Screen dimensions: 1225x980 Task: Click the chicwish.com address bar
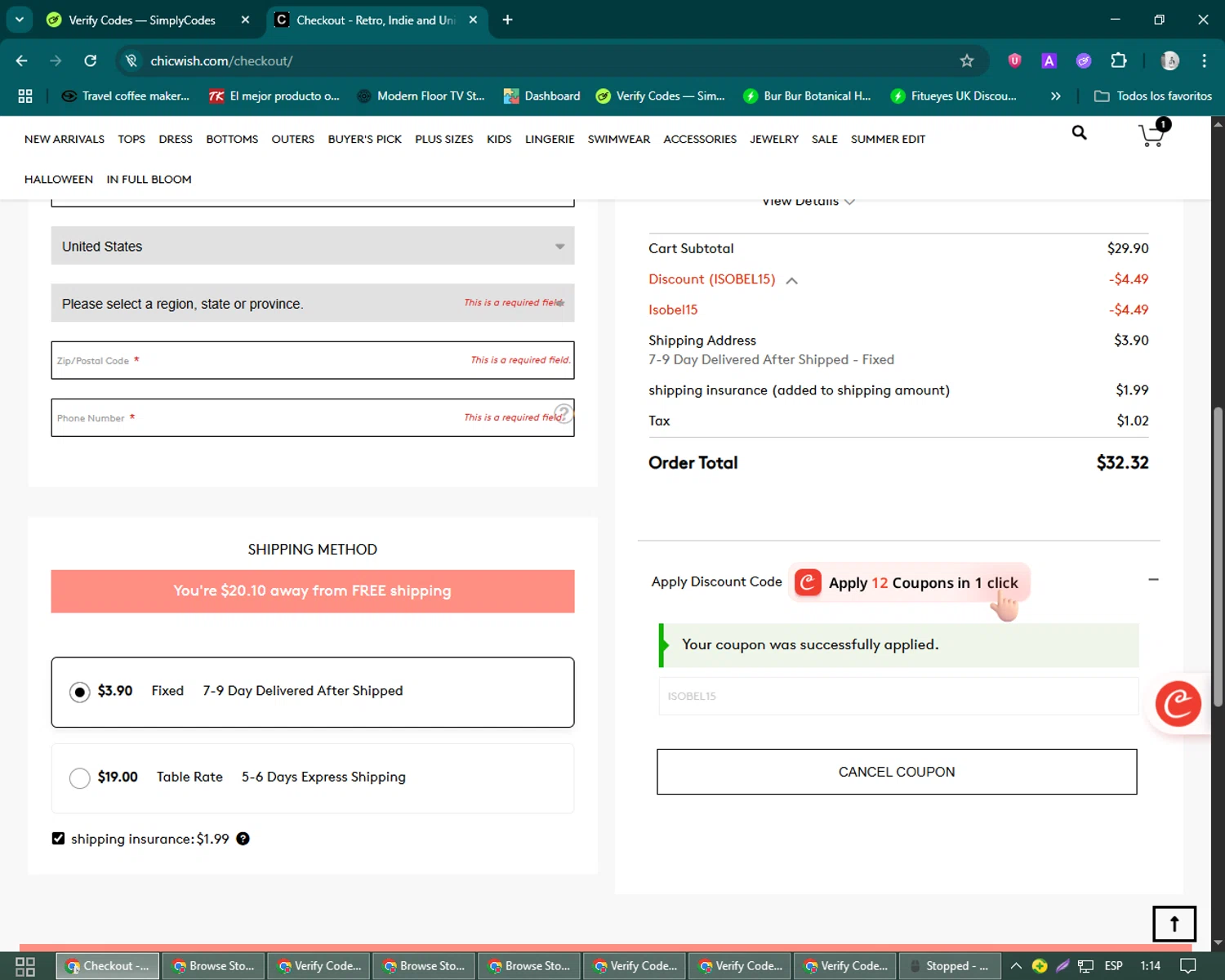pos(551,60)
